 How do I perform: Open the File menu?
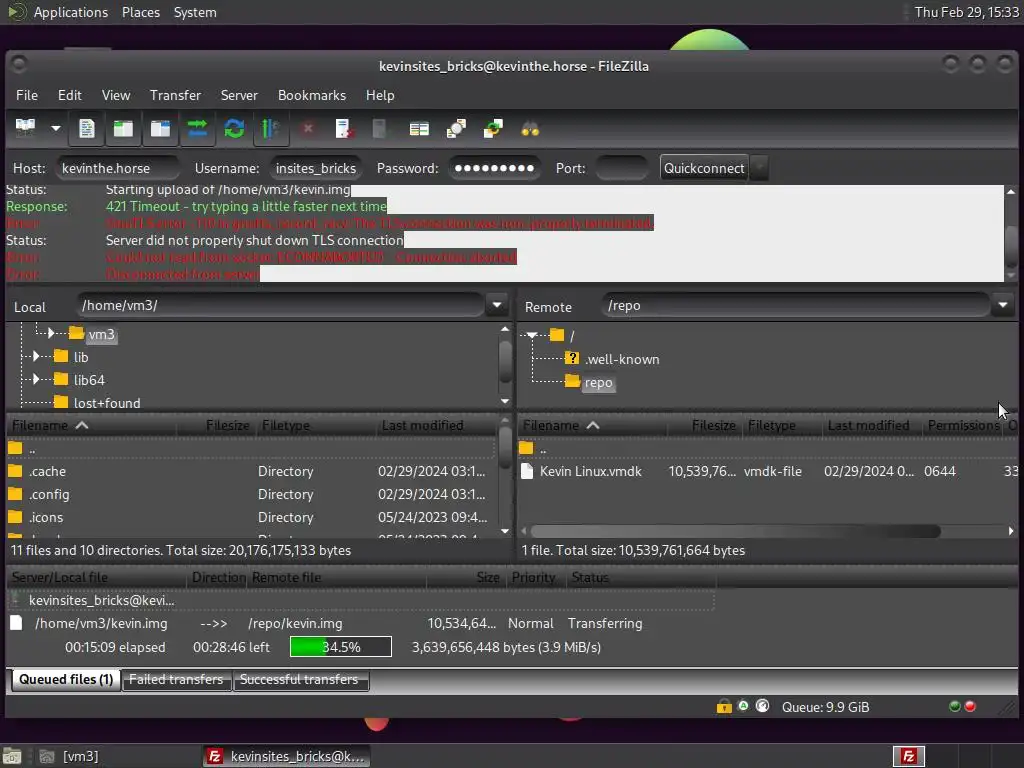(27, 95)
